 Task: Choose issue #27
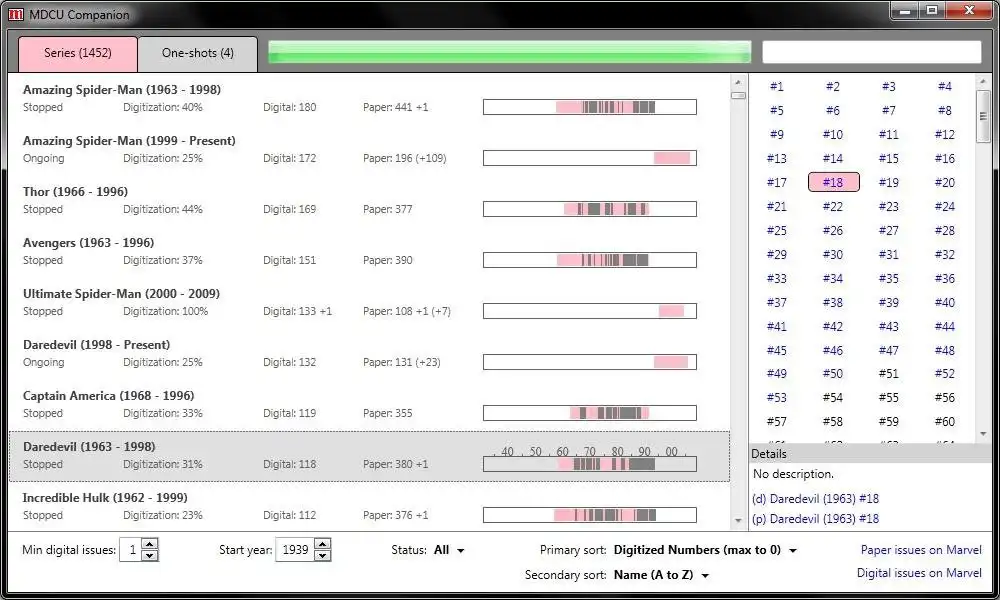coord(888,230)
